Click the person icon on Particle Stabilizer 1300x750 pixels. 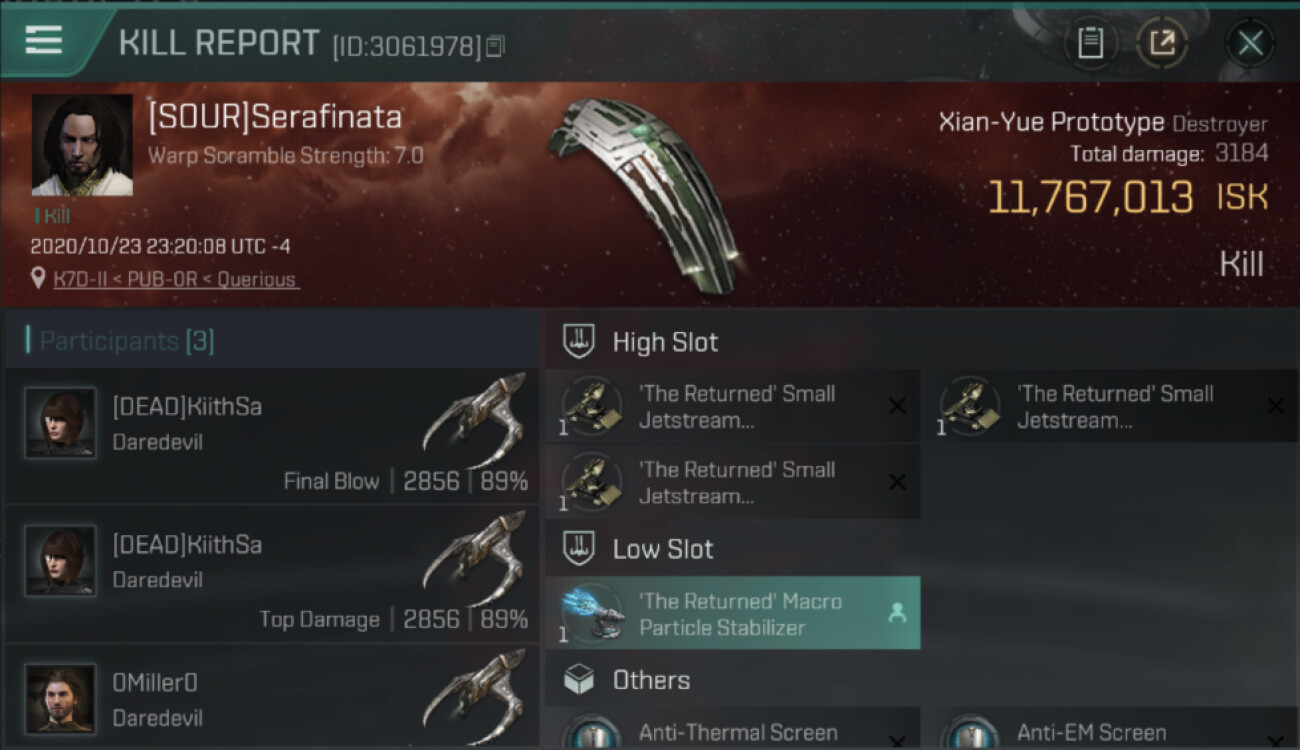click(897, 614)
